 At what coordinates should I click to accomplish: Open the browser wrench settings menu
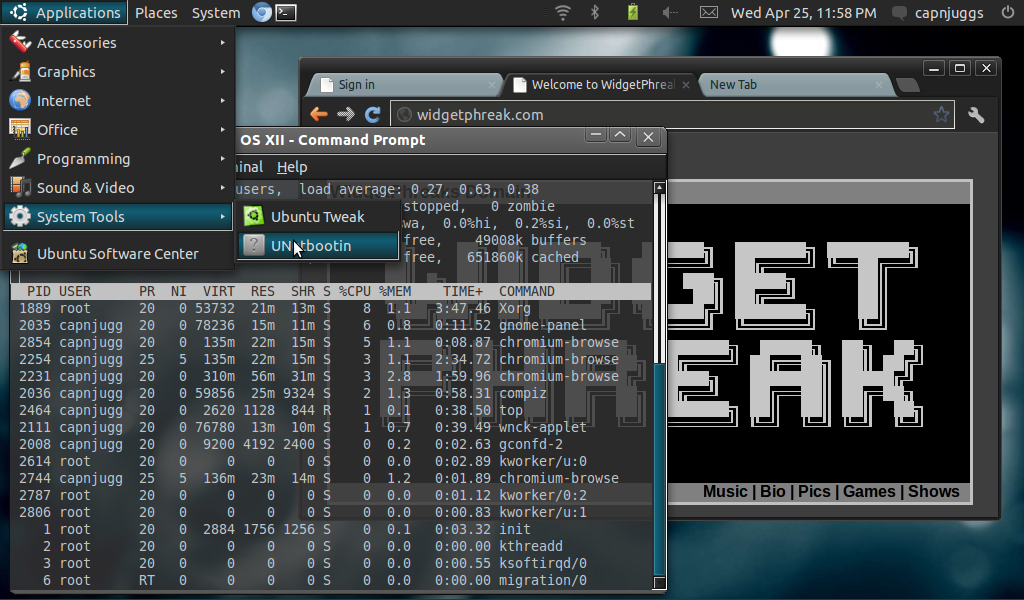(976, 115)
